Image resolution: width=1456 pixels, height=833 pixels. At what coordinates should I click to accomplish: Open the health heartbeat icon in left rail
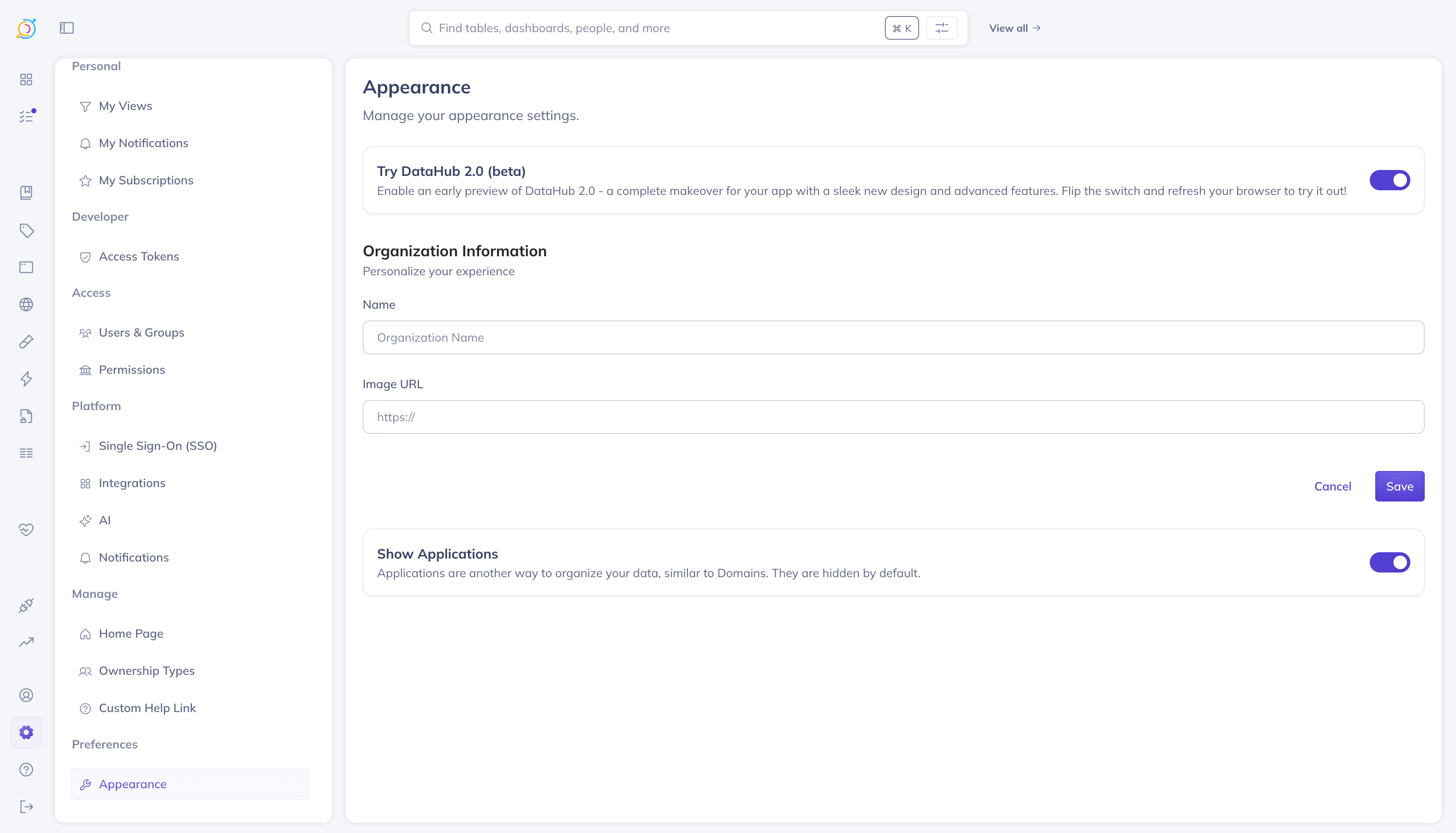26,529
